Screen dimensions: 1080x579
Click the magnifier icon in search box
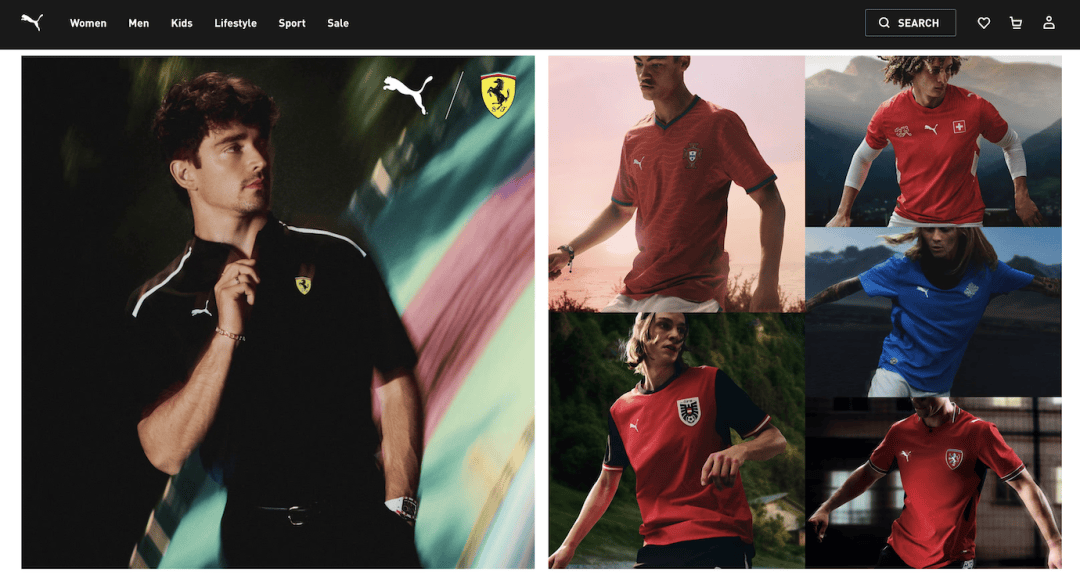pos(884,23)
